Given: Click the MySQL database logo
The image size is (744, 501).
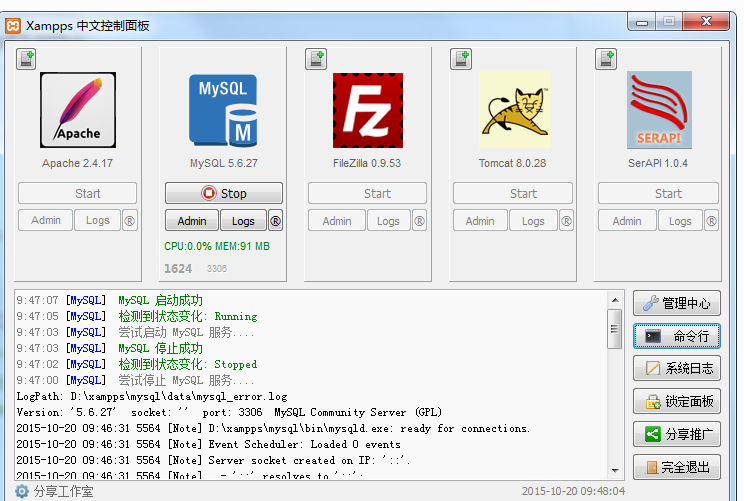Looking at the screenshot, I should point(223,110).
